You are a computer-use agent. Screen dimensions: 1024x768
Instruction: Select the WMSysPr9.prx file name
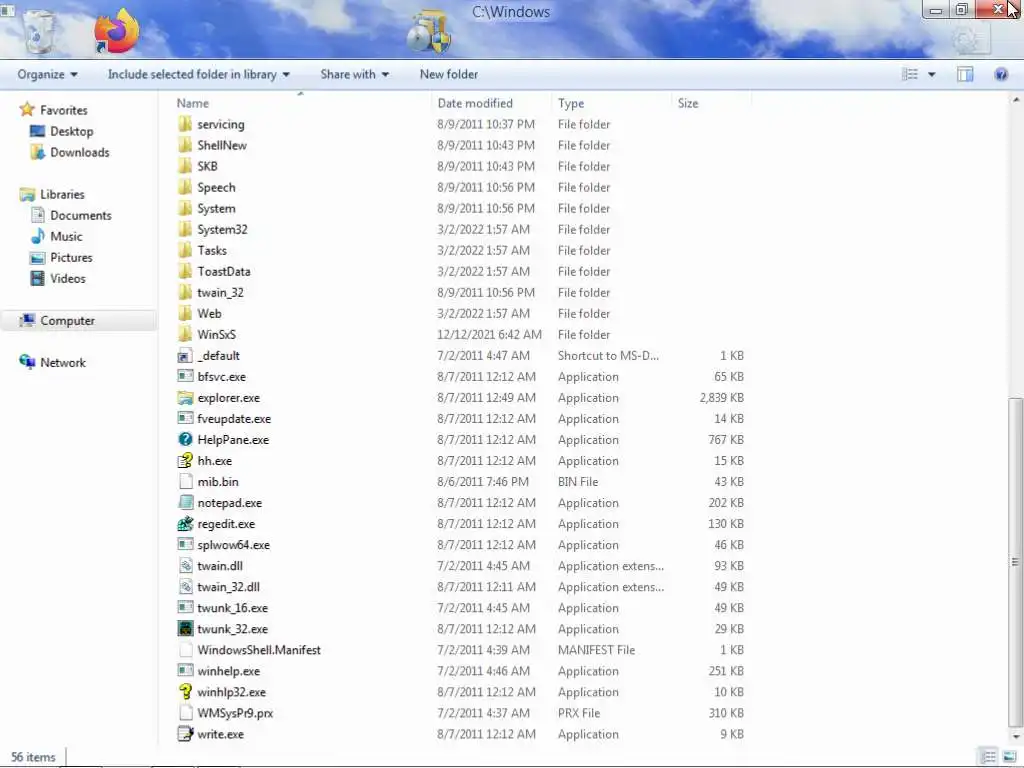click(x=235, y=713)
